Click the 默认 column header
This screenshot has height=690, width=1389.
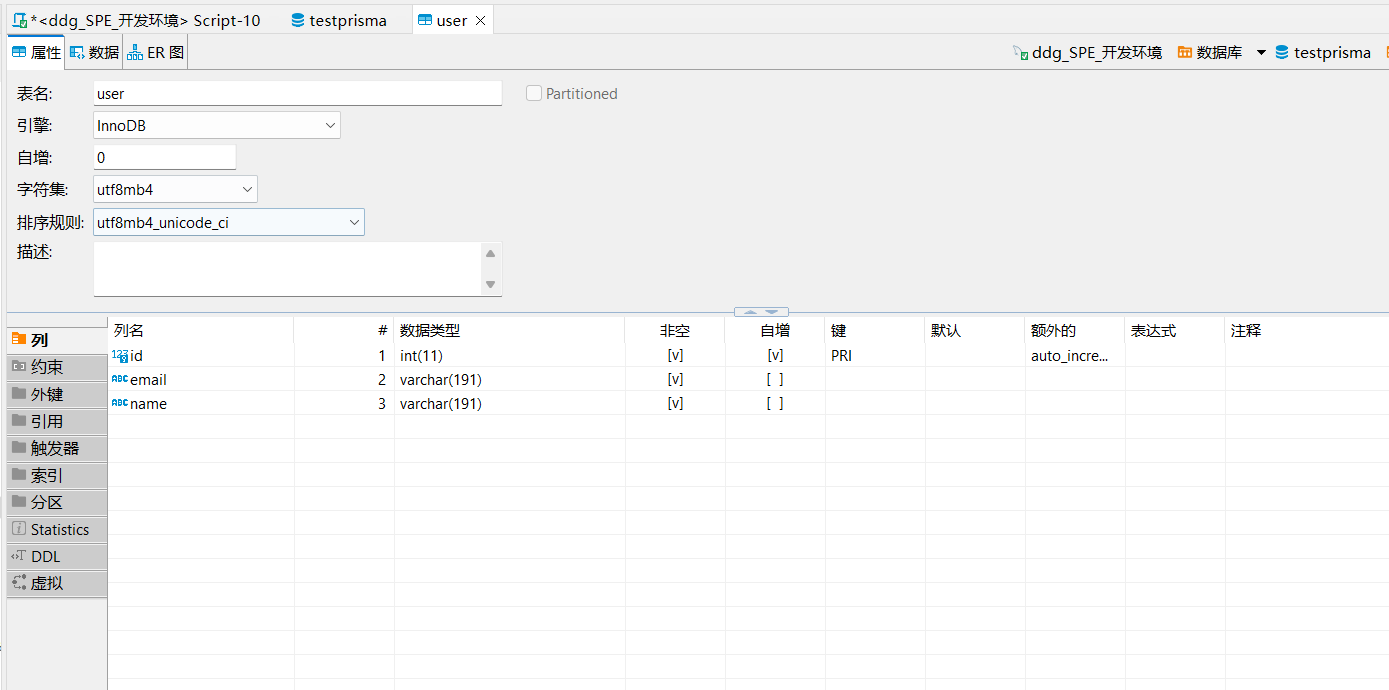(x=975, y=330)
